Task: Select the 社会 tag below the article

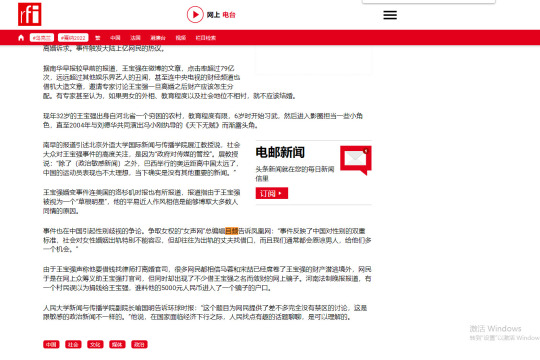Action: pos(73,344)
